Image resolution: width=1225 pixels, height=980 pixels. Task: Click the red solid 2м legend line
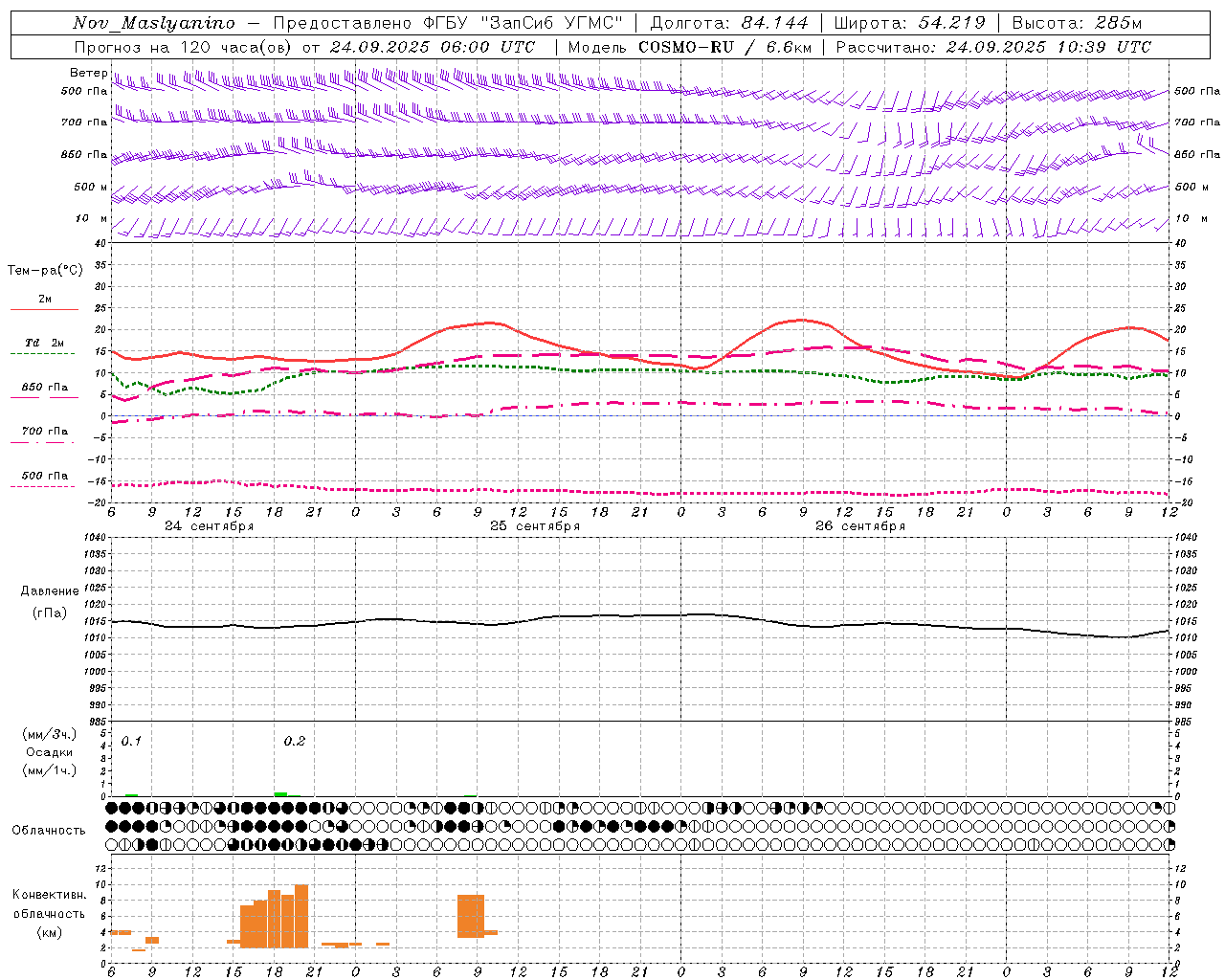click(x=44, y=309)
